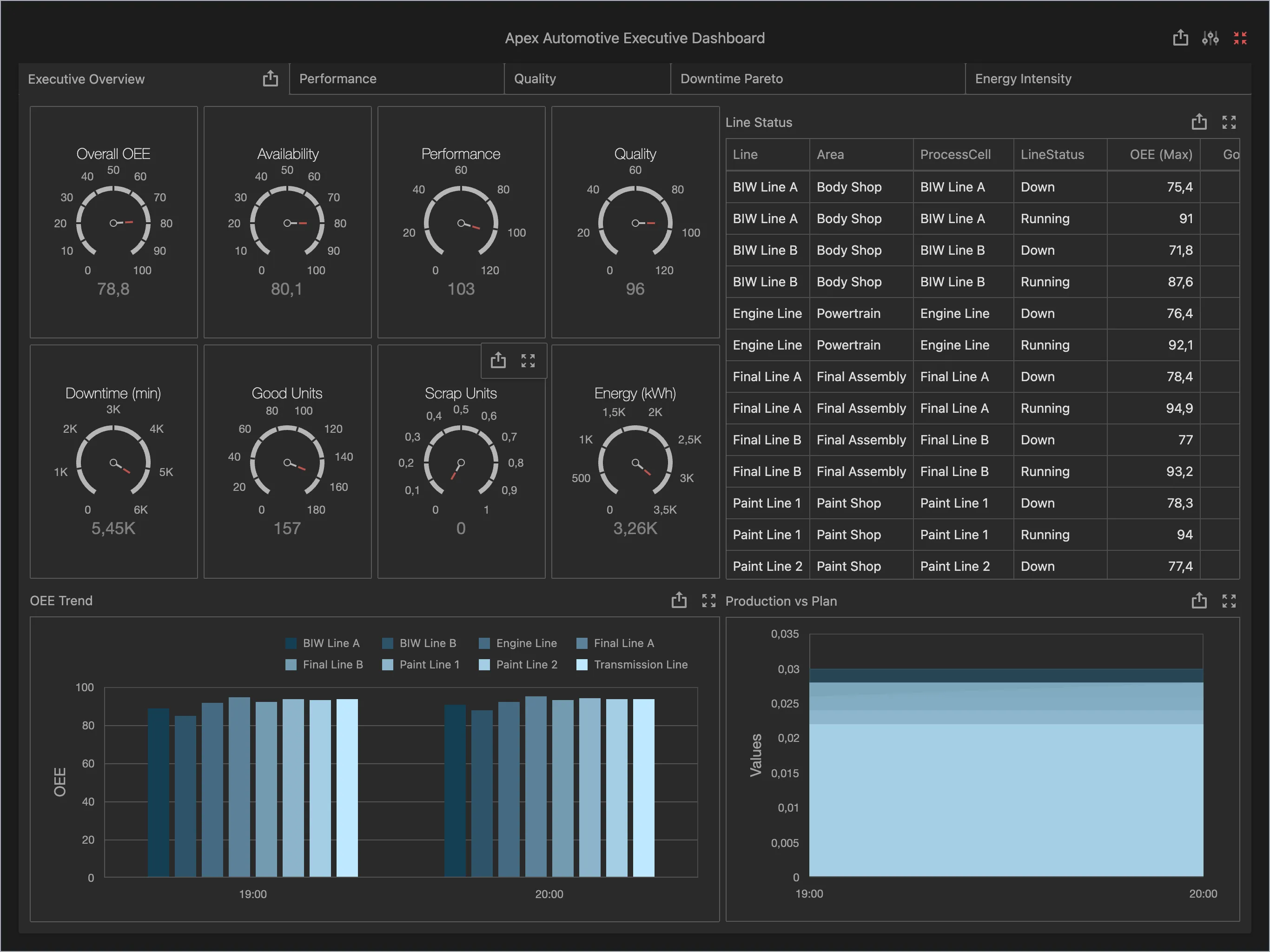Screen dimensions: 1270x952
Task: Export the dashboard using the top-right share icon
Action: [x=1180, y=38]
